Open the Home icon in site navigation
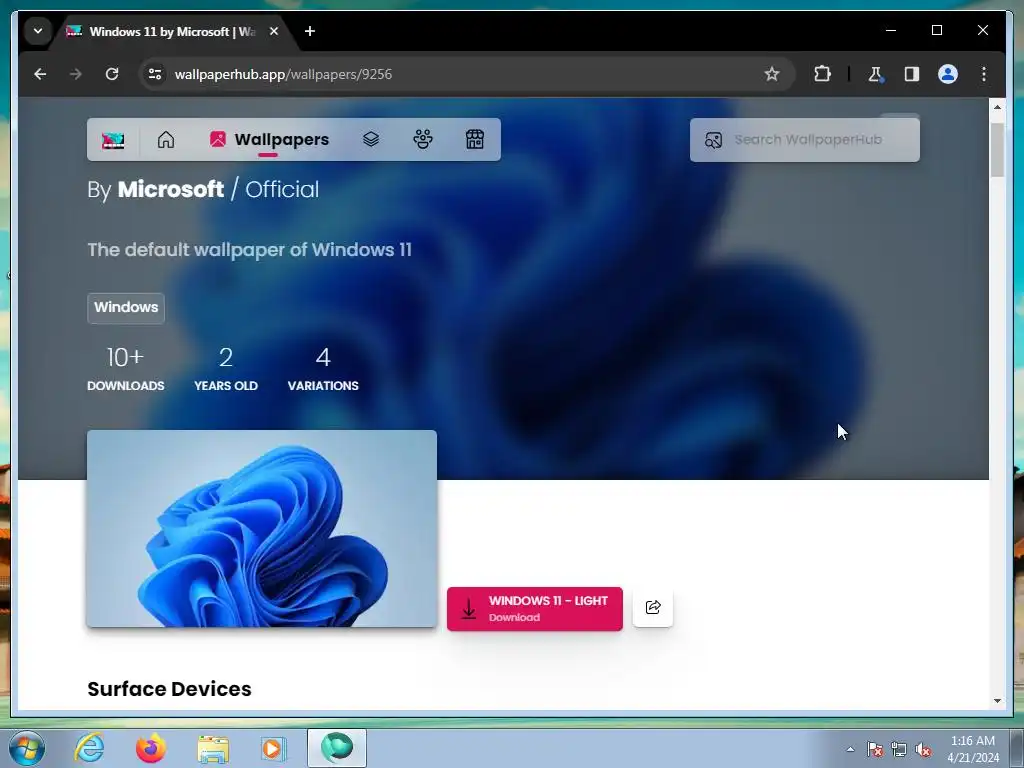This screenshot has width=1024, height=768. tap(166, 139)
